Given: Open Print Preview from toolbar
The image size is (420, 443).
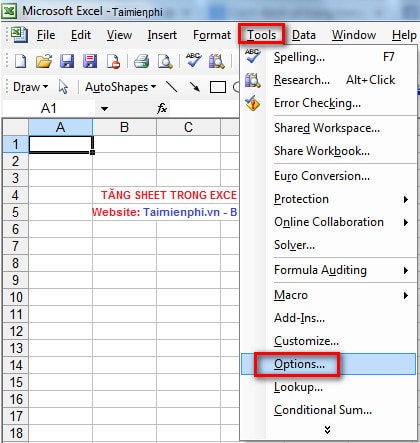Looking at the screenshot, I should pos(165,62).
